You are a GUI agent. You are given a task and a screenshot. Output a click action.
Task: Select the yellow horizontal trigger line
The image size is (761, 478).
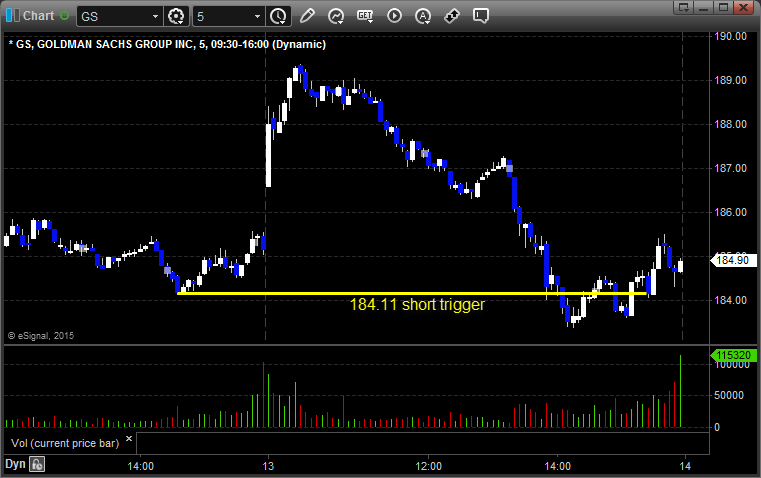click(x=412, y=293)
